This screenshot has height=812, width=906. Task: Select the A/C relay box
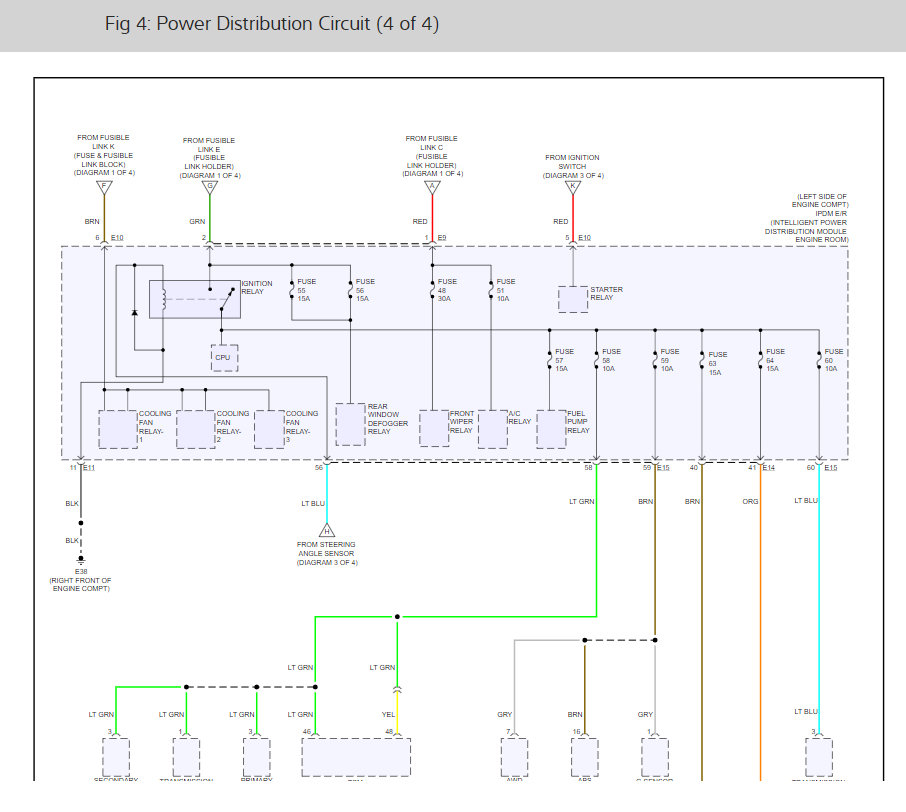pyautogui.click(x=493, y=429)
